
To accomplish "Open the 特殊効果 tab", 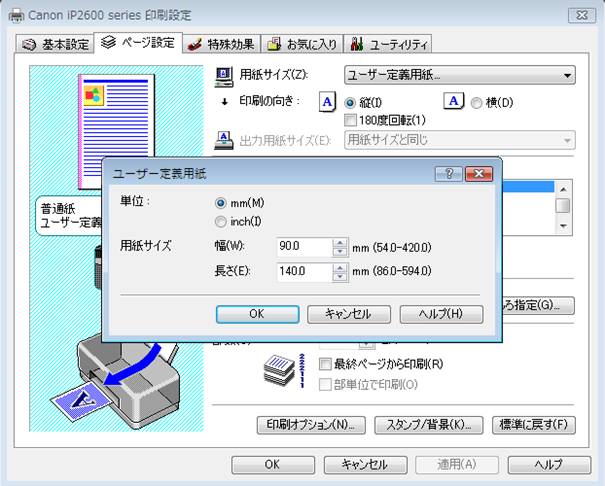I will [x=221, y=44].
